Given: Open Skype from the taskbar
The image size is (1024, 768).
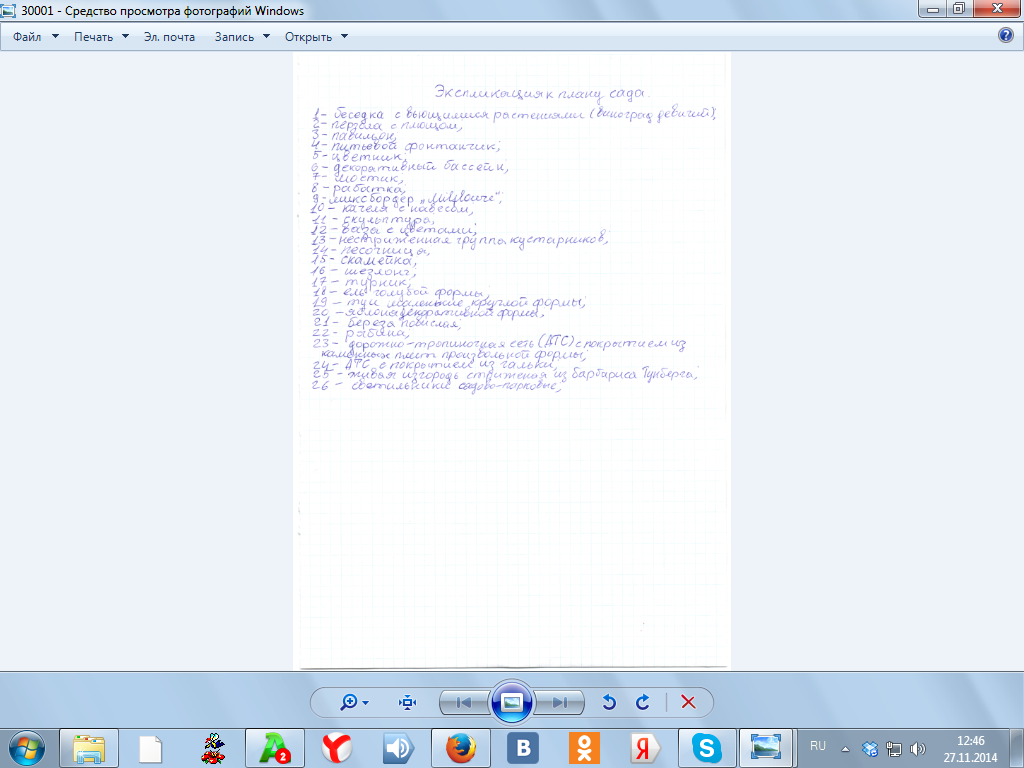Looking at the screenshot, I should click(707, 747).
